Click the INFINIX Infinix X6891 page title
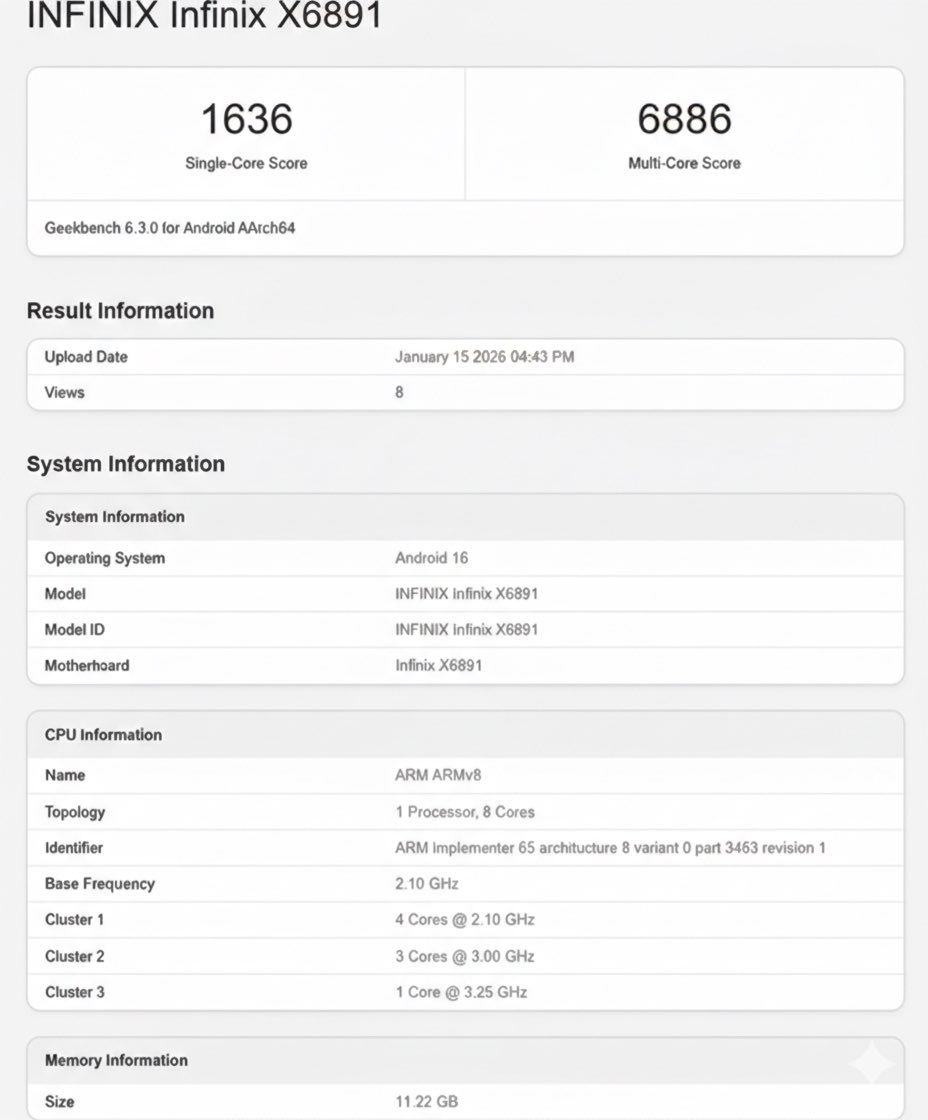The height and width of the screenshot is (1120, 928). click(x=207, y=16)
